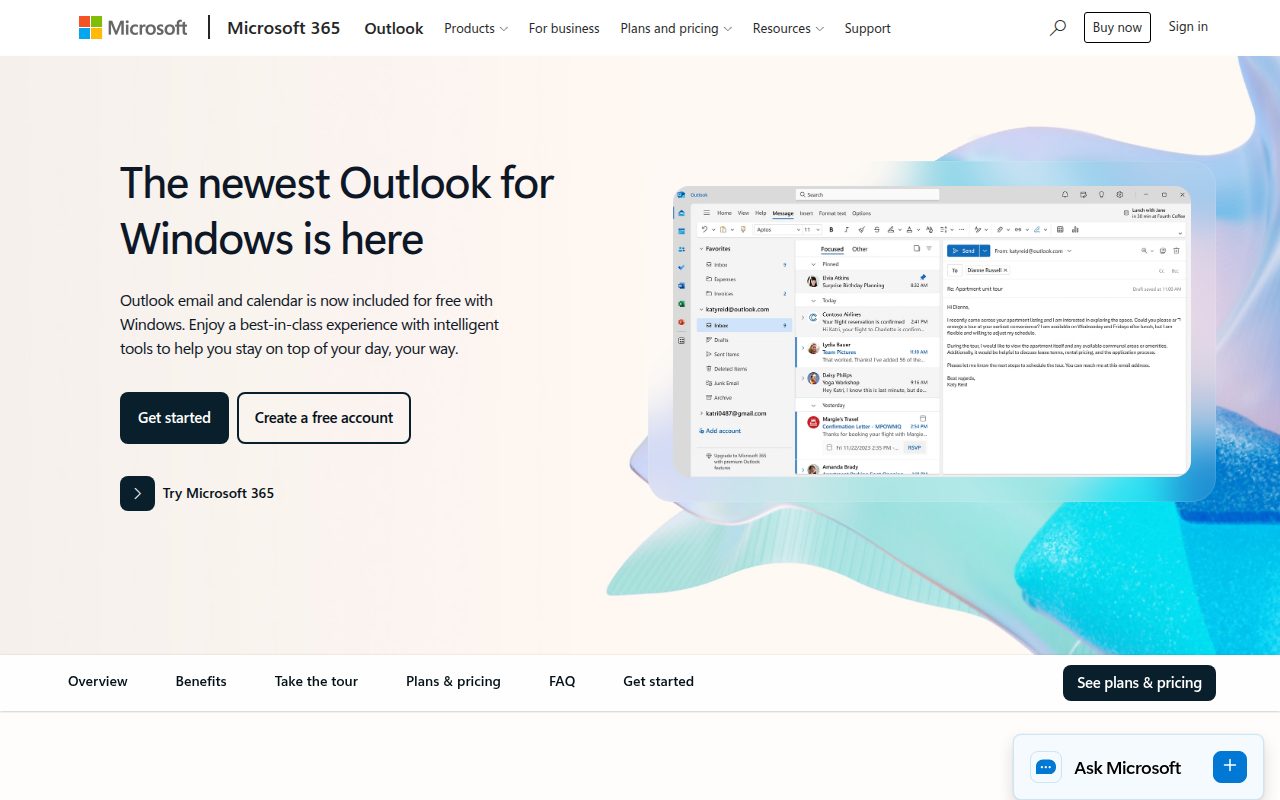This screenshot has height=800, width=1280.
Task: Open the Microsoft 365 header link
Action: 283,28
